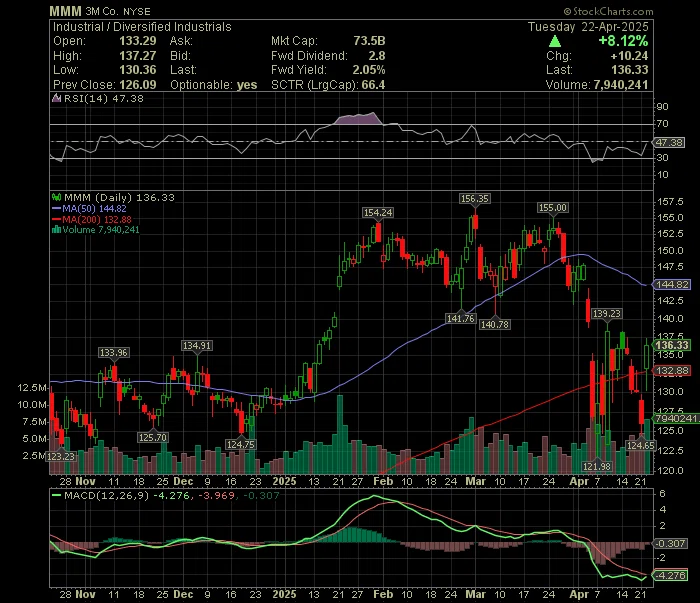Click the RSI(14) indicator icon

pos(56,98)
